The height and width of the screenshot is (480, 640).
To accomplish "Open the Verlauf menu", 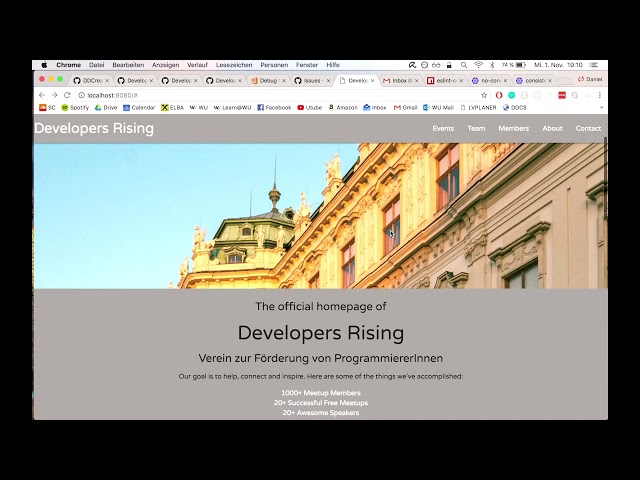I will (198, 65).
